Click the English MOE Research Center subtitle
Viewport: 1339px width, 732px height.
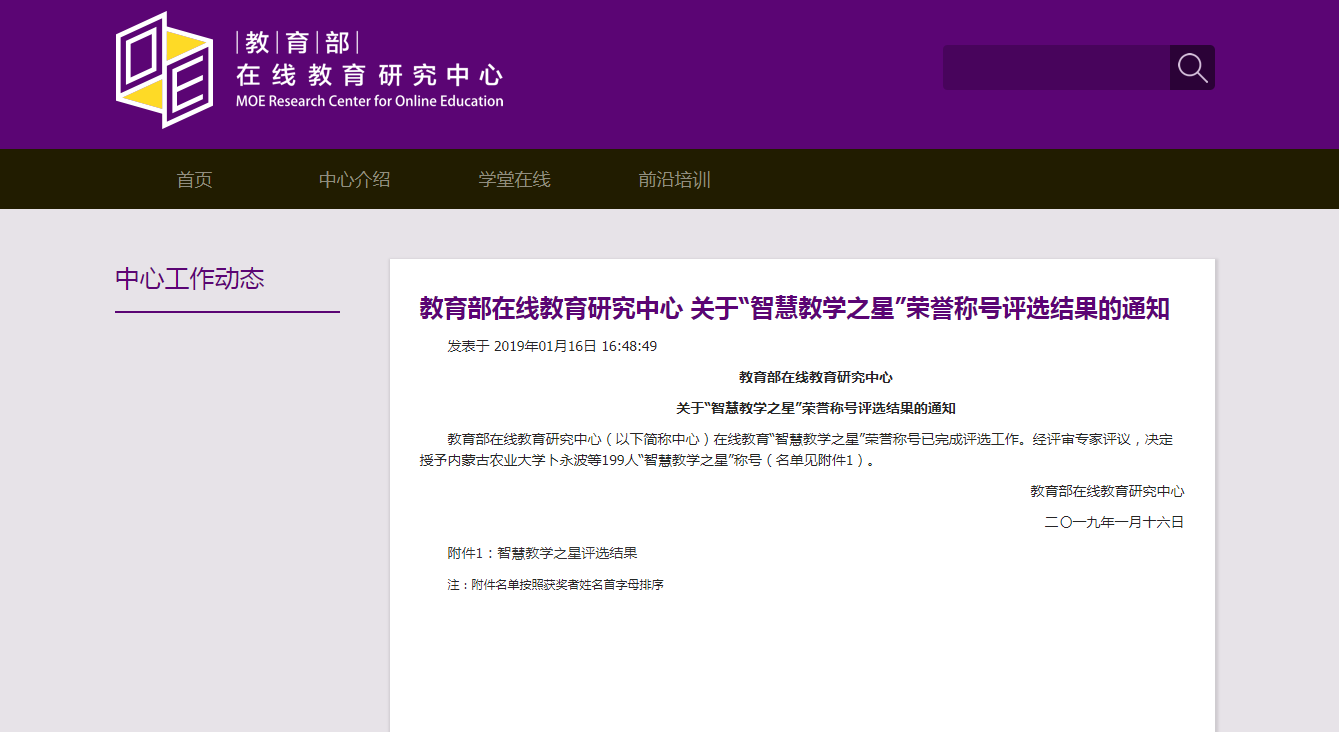click(x=369, y=101)
